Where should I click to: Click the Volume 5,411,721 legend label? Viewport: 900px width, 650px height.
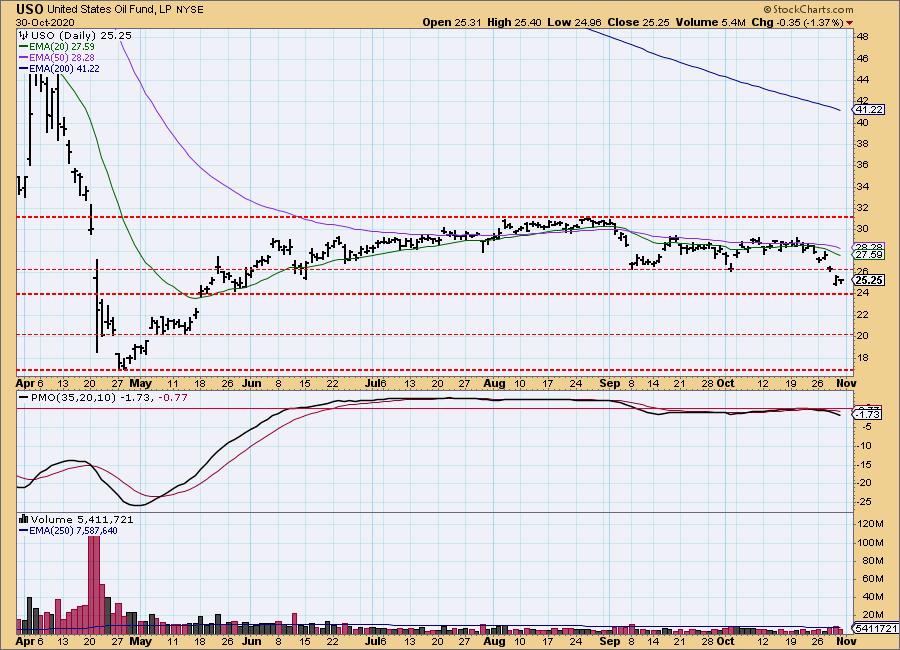click(x=82, y=519)
